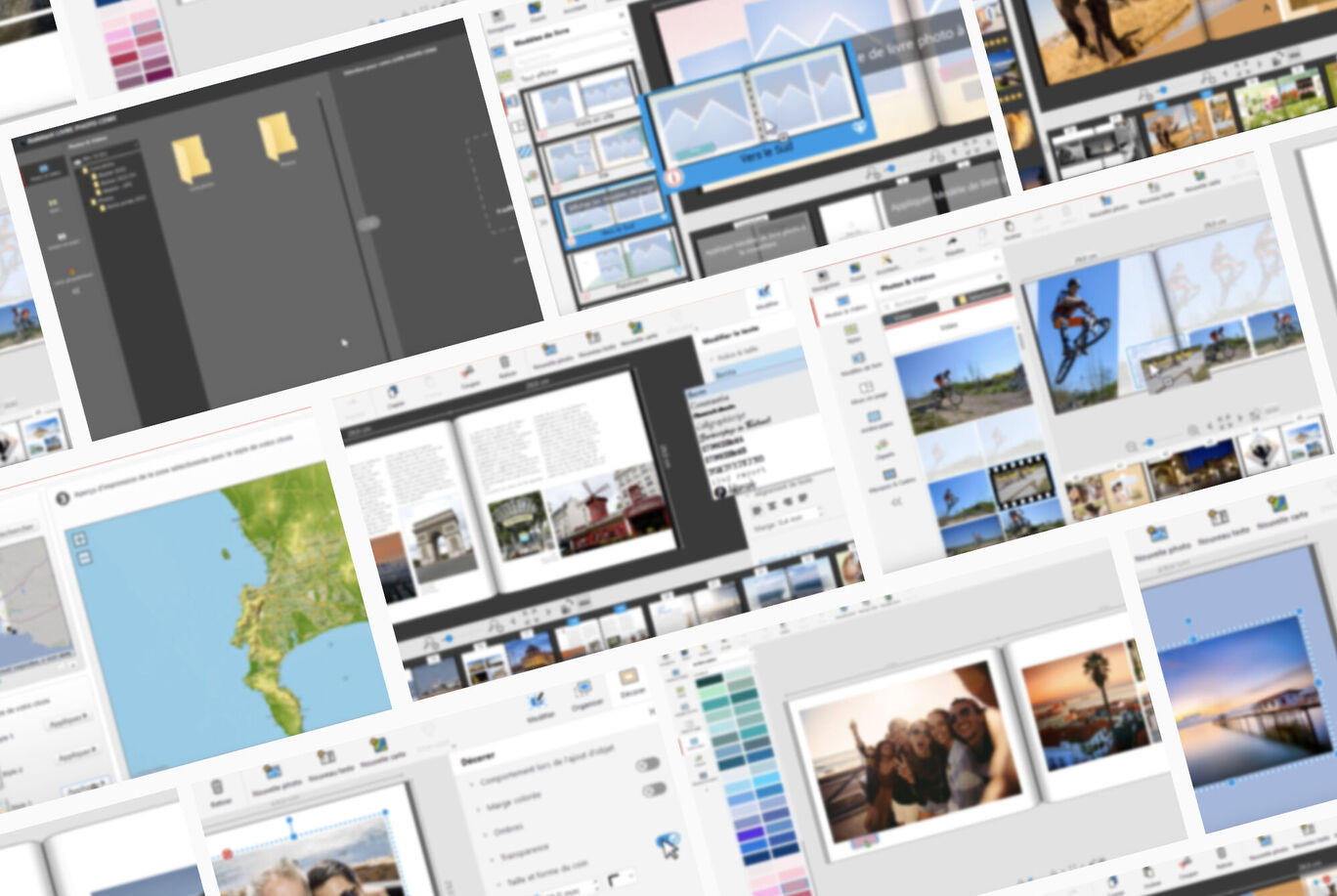The width and height of the screenshot is (1337, 896).
Task: Open the left yellow folder in the dark browser
Action: pyautogui.click(x=191, y=158)
